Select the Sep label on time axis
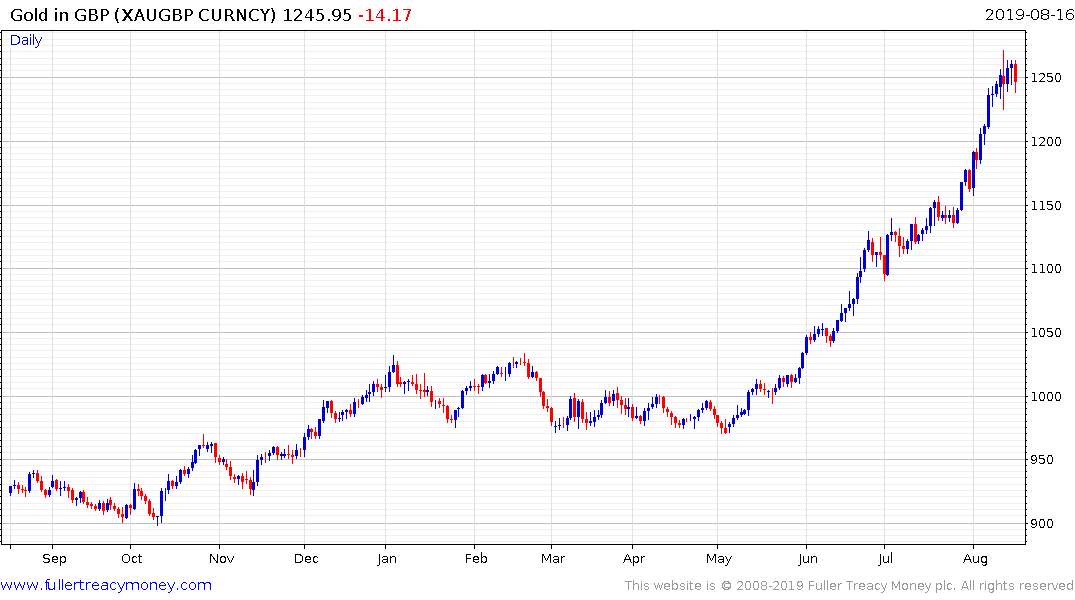This screenshot has width=1075, height=600. point(54,558)
